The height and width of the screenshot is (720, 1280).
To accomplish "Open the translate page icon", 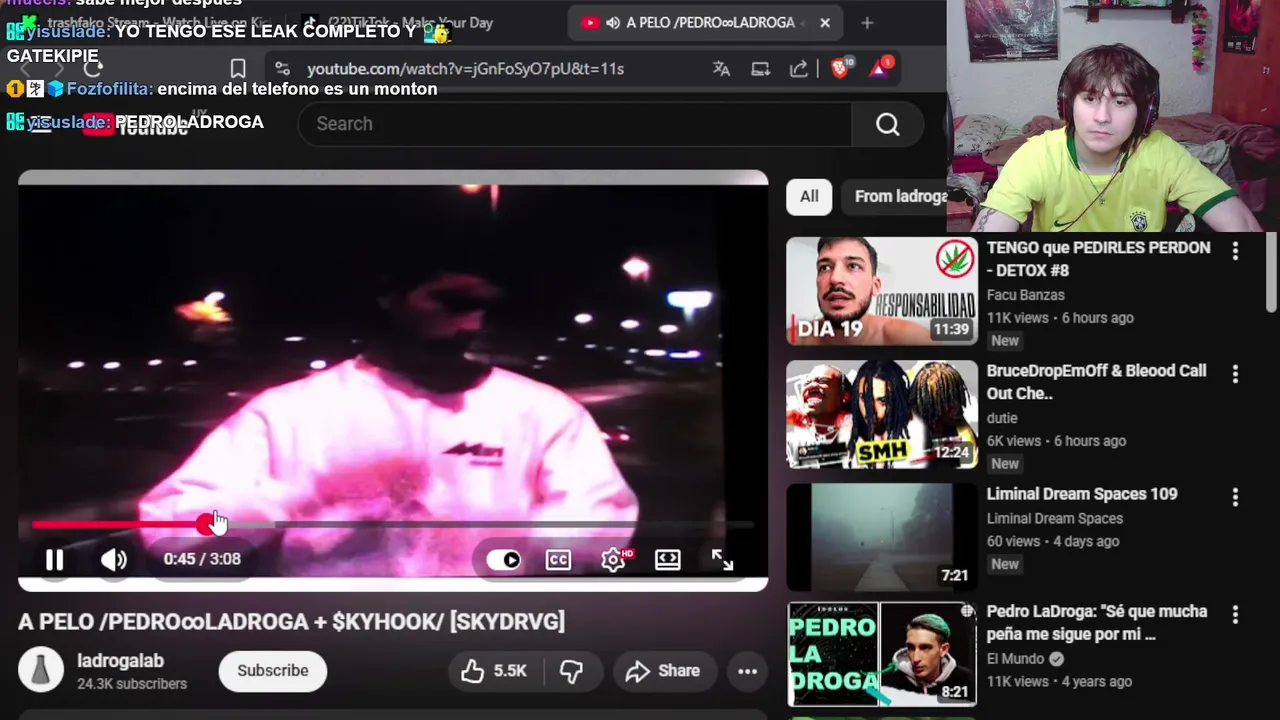I will pos(721,69).
